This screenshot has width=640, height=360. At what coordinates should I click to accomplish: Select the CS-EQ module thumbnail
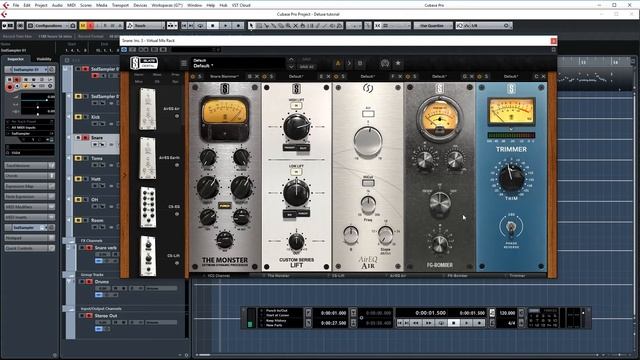(x=148, y=207)
